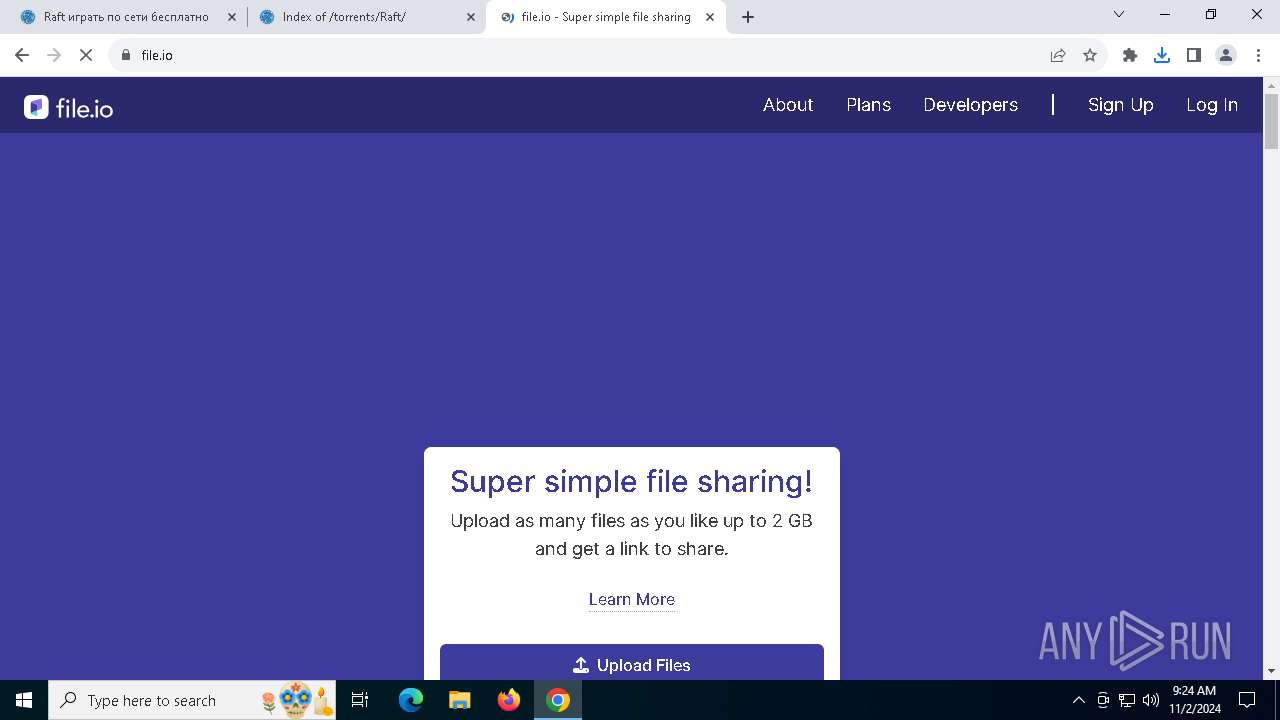Screen dimensions: 1280x720
Task: Toggle the Chrome side panel
Action: 1194,55
